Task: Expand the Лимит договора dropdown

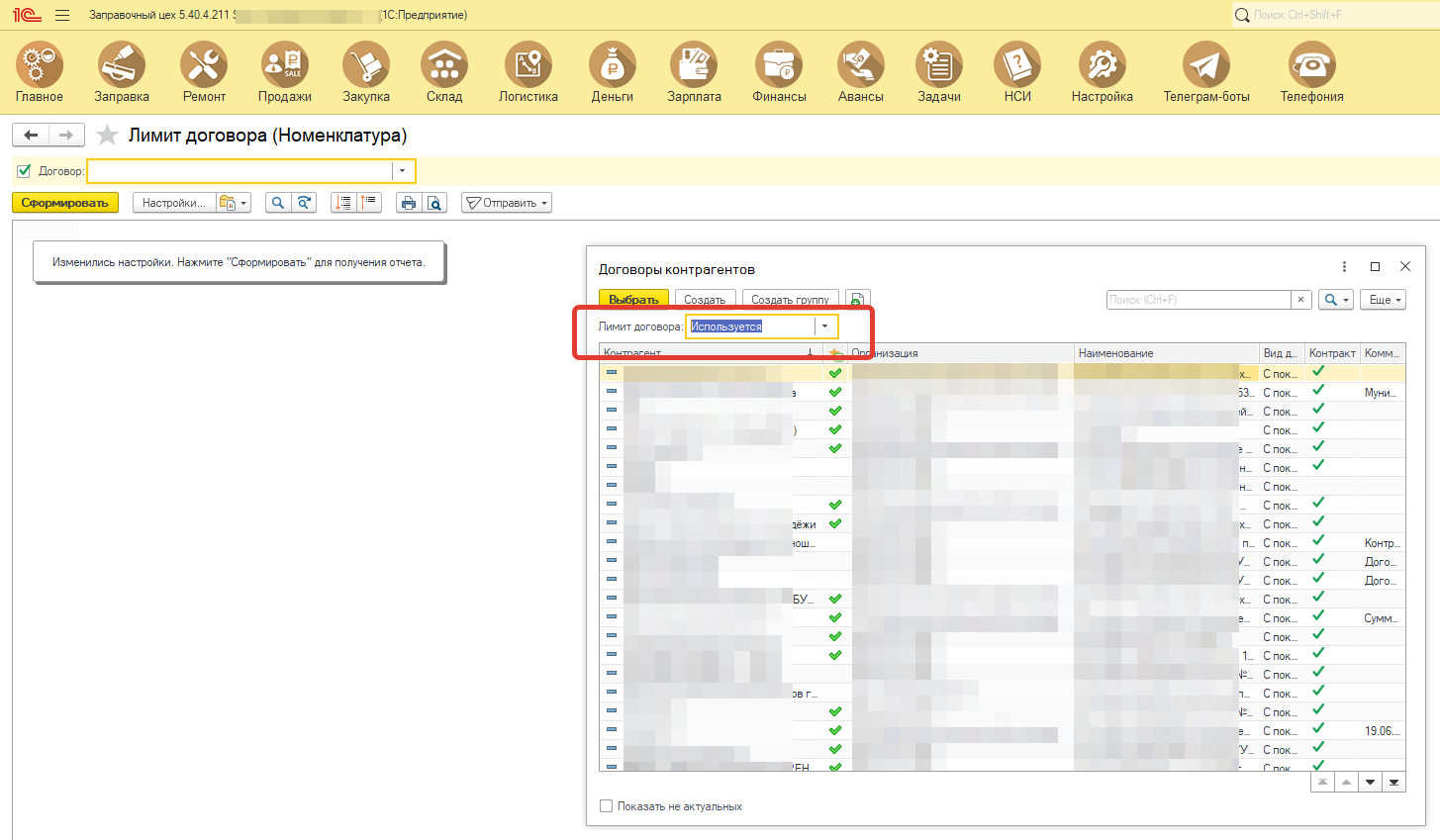Action: click(824, 327)
